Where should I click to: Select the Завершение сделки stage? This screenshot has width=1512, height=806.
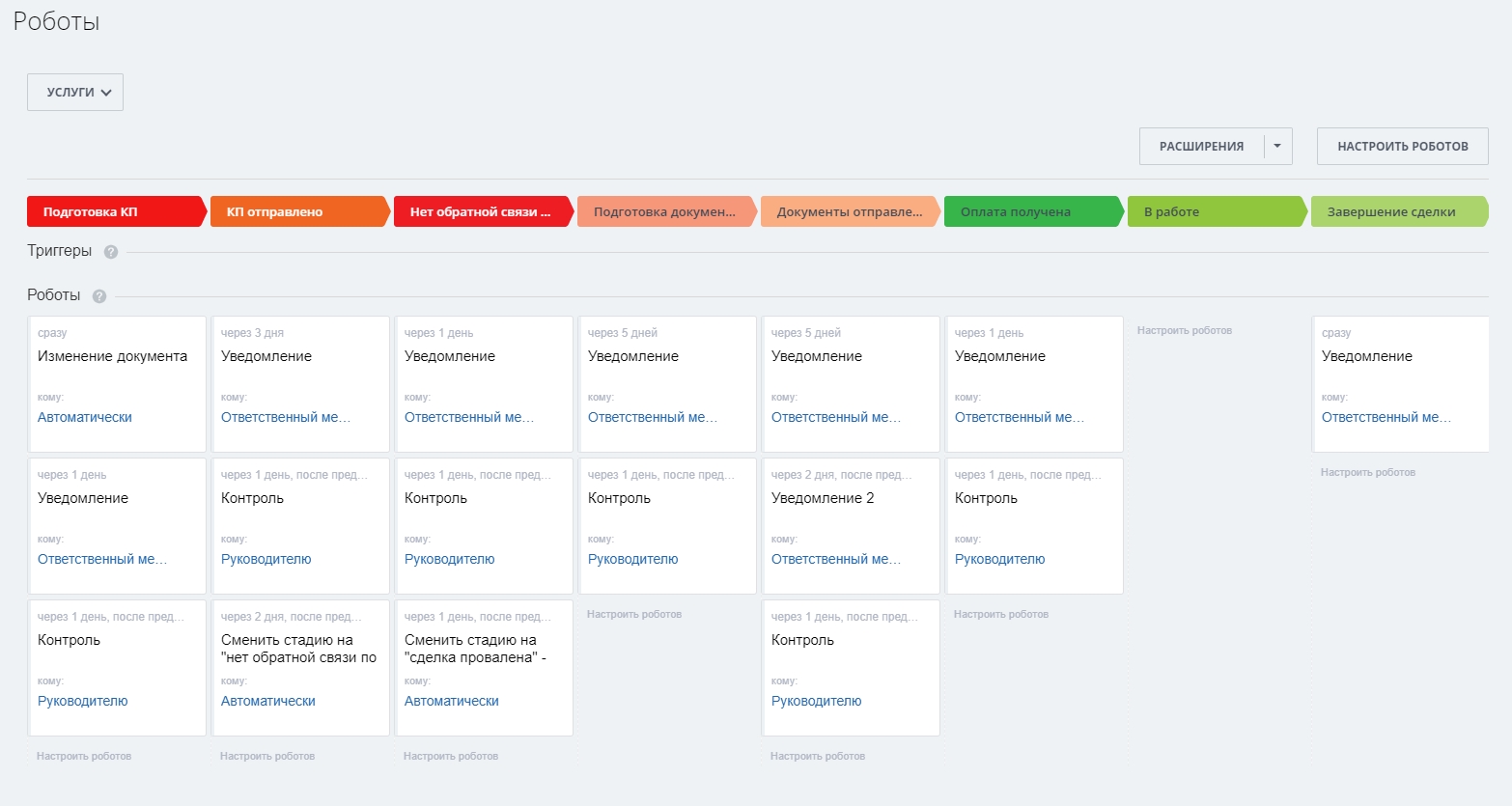point(1398,212)
